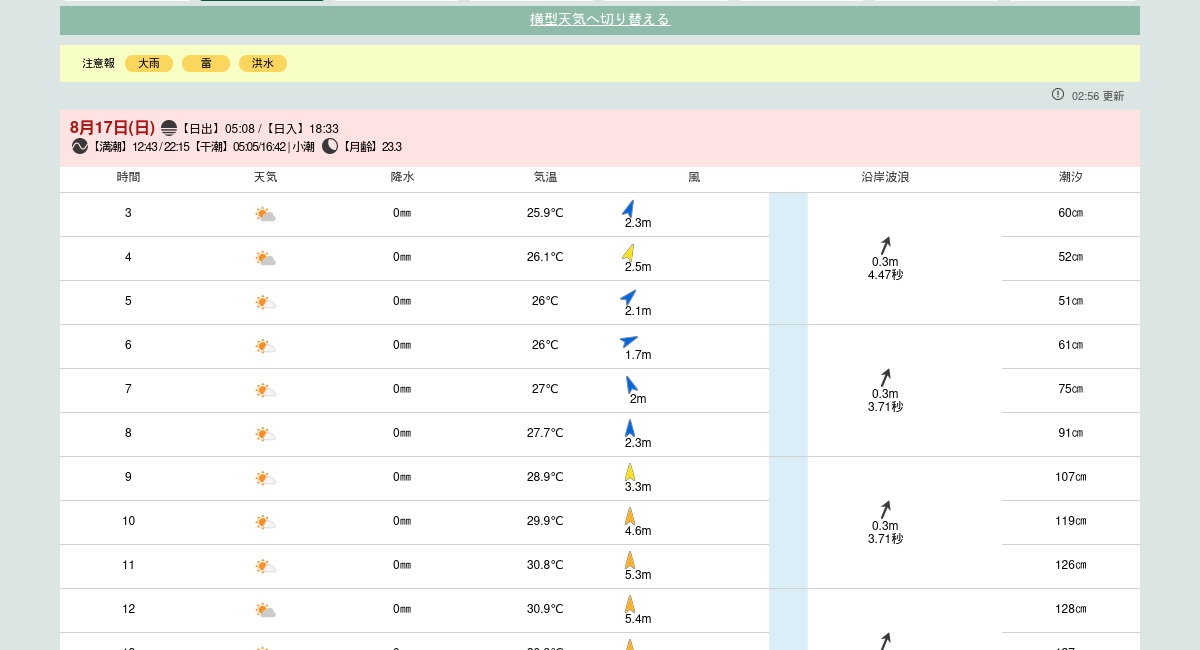Click the 128cm tide value
The image size is (1200, 650).
pyautogui.click(x=1070, y=609)
